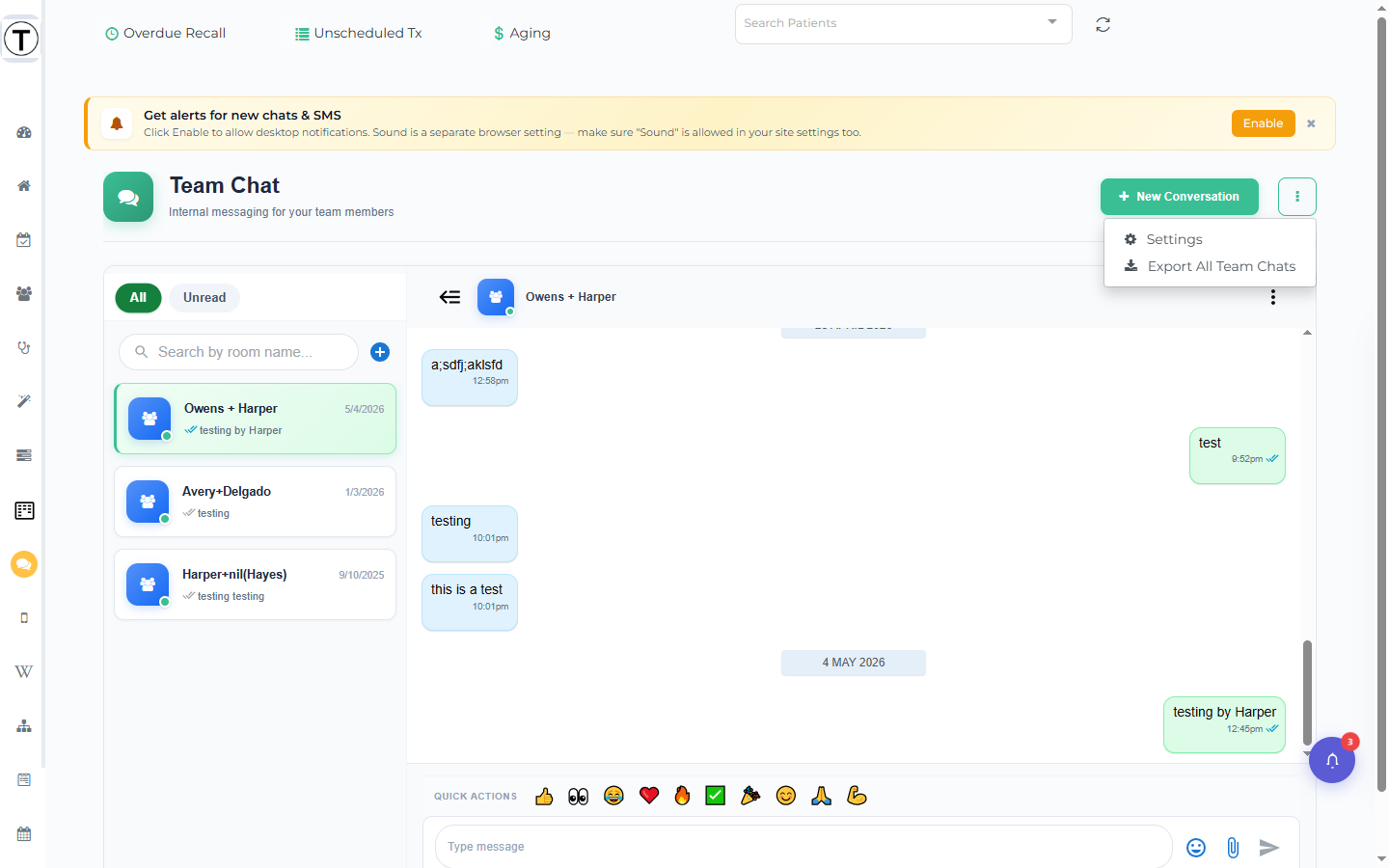The height and width of the screenshot is (868, 1389).
Task: Open the notification bell floating button
Action: pos(1332,760)
